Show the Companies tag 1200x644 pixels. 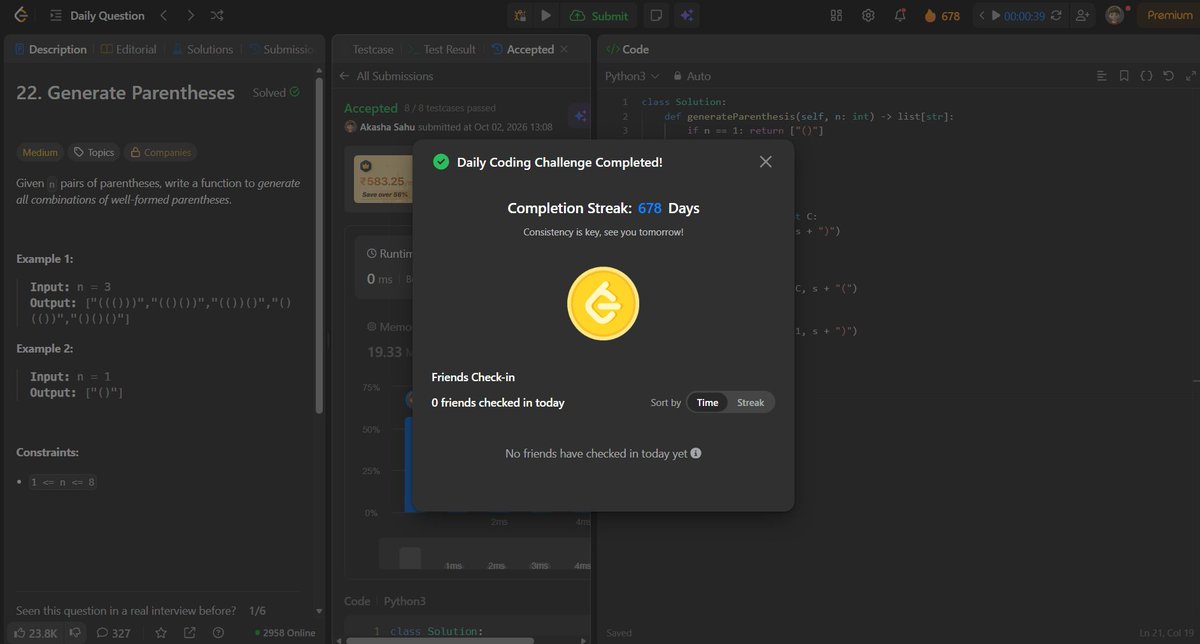(x=159, y=153)
